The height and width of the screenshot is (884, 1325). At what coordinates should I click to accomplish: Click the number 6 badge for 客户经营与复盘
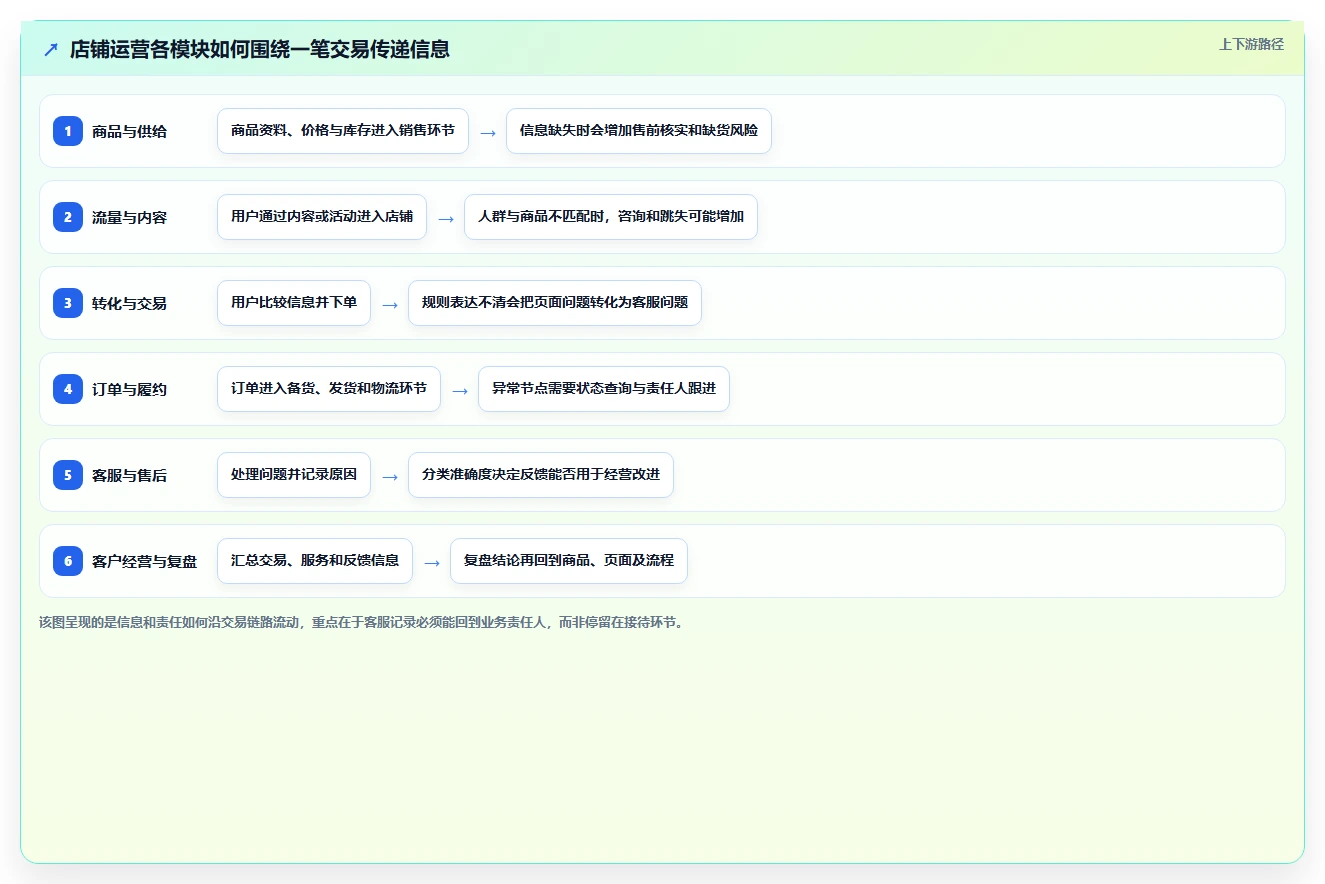pos(68,561)
